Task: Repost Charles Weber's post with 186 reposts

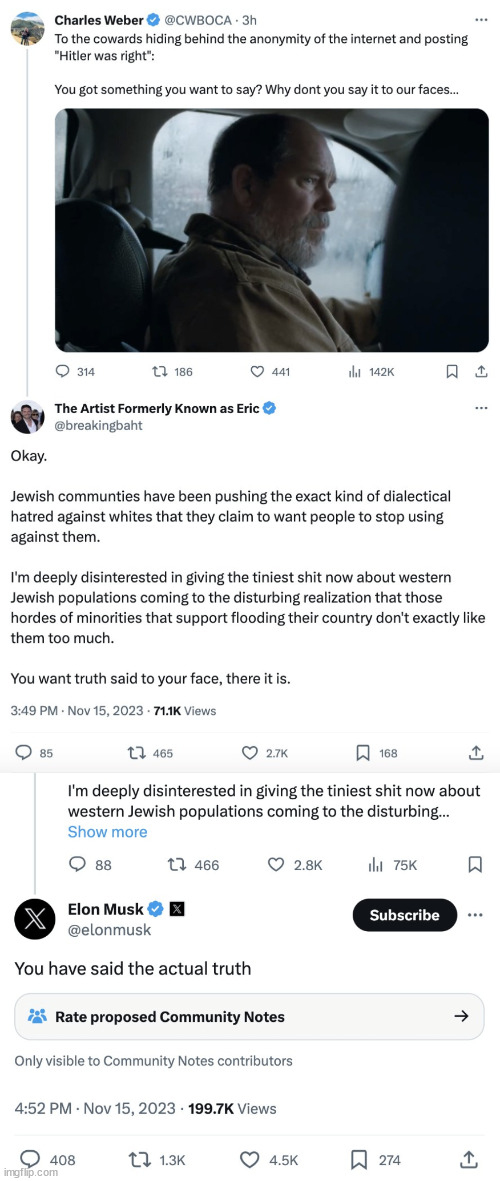Action: click(159, 371)
